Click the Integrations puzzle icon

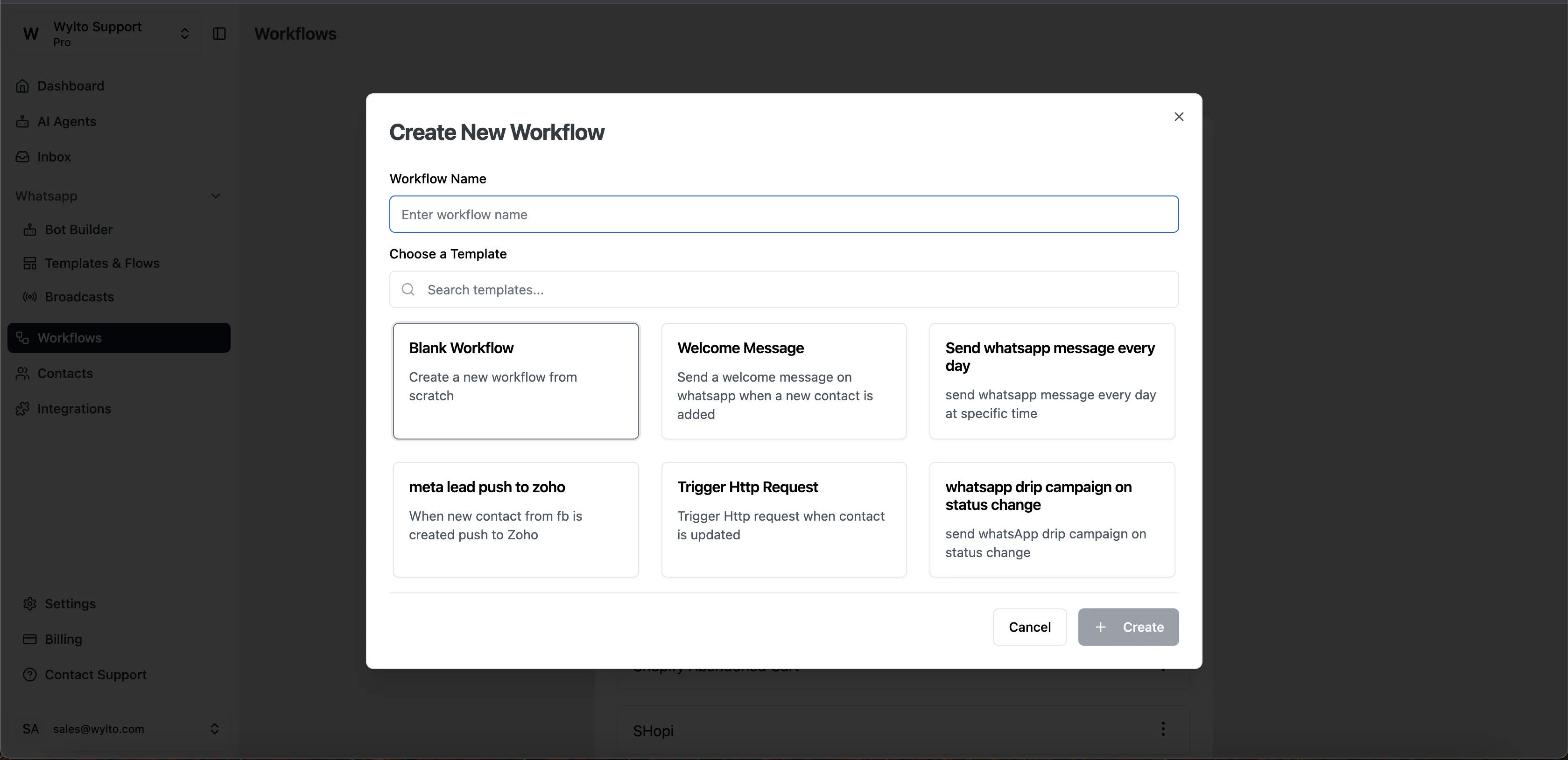click(22, 408)
